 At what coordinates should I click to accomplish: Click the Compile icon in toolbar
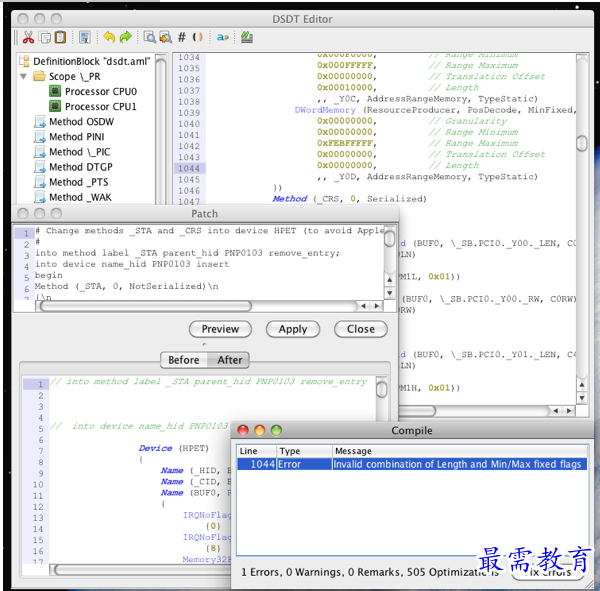click(247, 37)
